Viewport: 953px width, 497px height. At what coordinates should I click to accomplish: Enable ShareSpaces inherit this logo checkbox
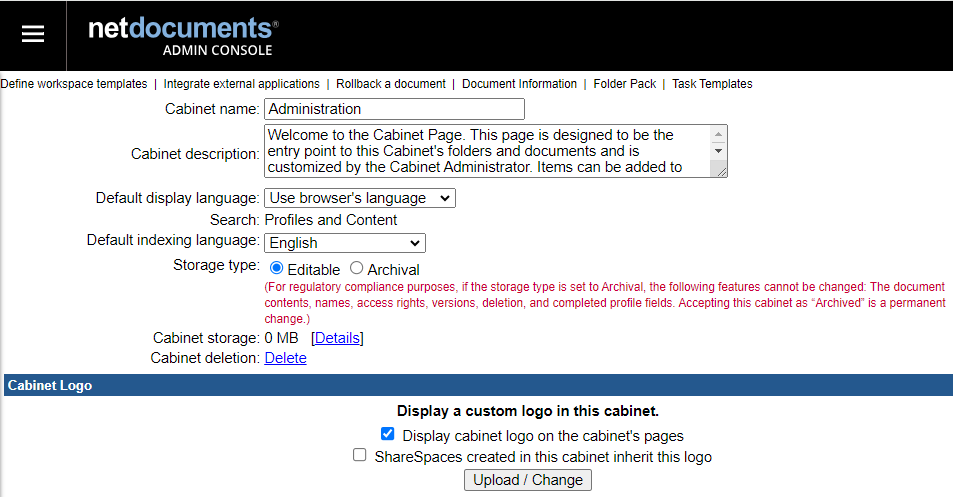(x=360, y=455)
